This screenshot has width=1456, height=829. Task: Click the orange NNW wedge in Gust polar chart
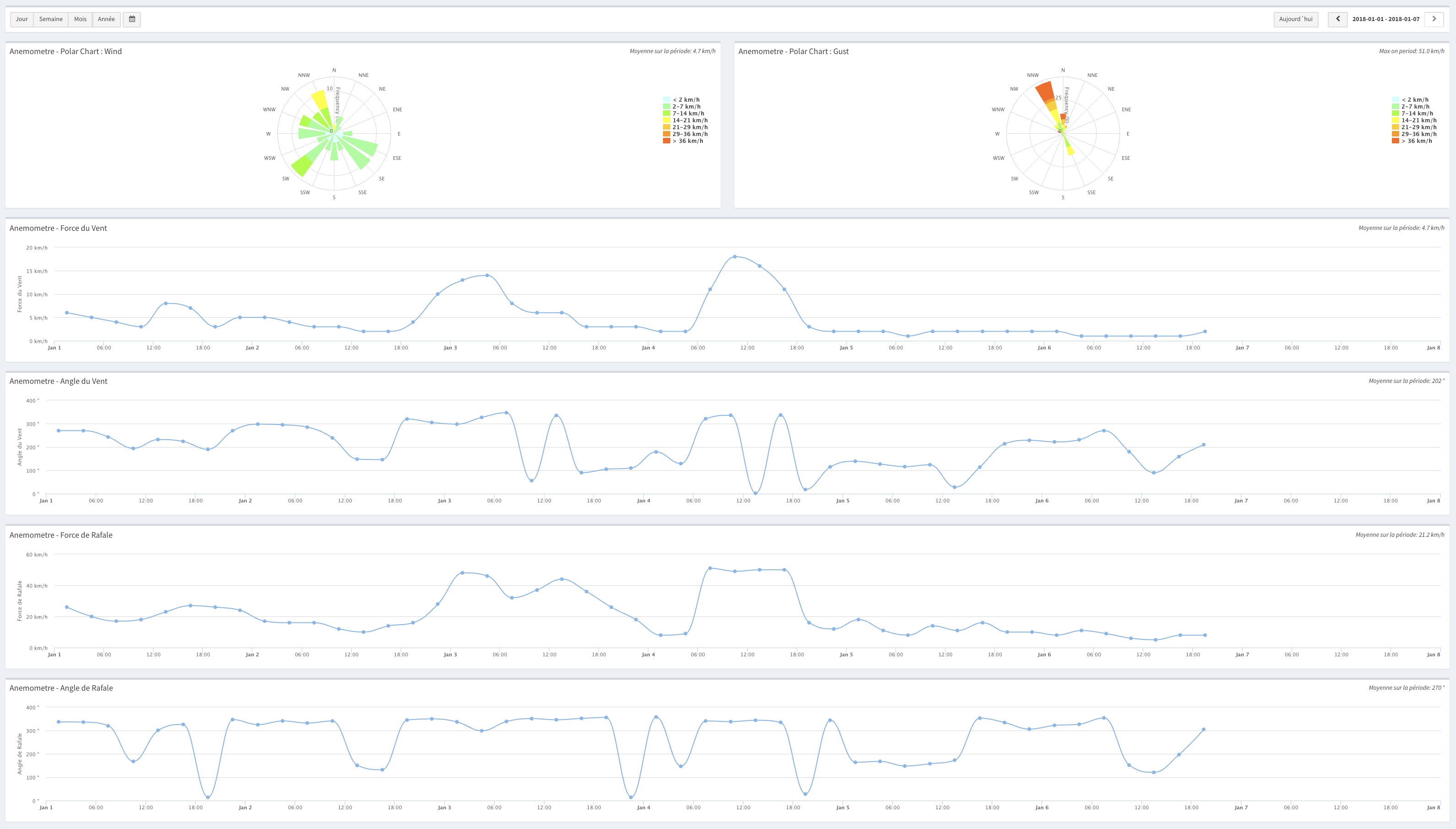click(1046, 91)
